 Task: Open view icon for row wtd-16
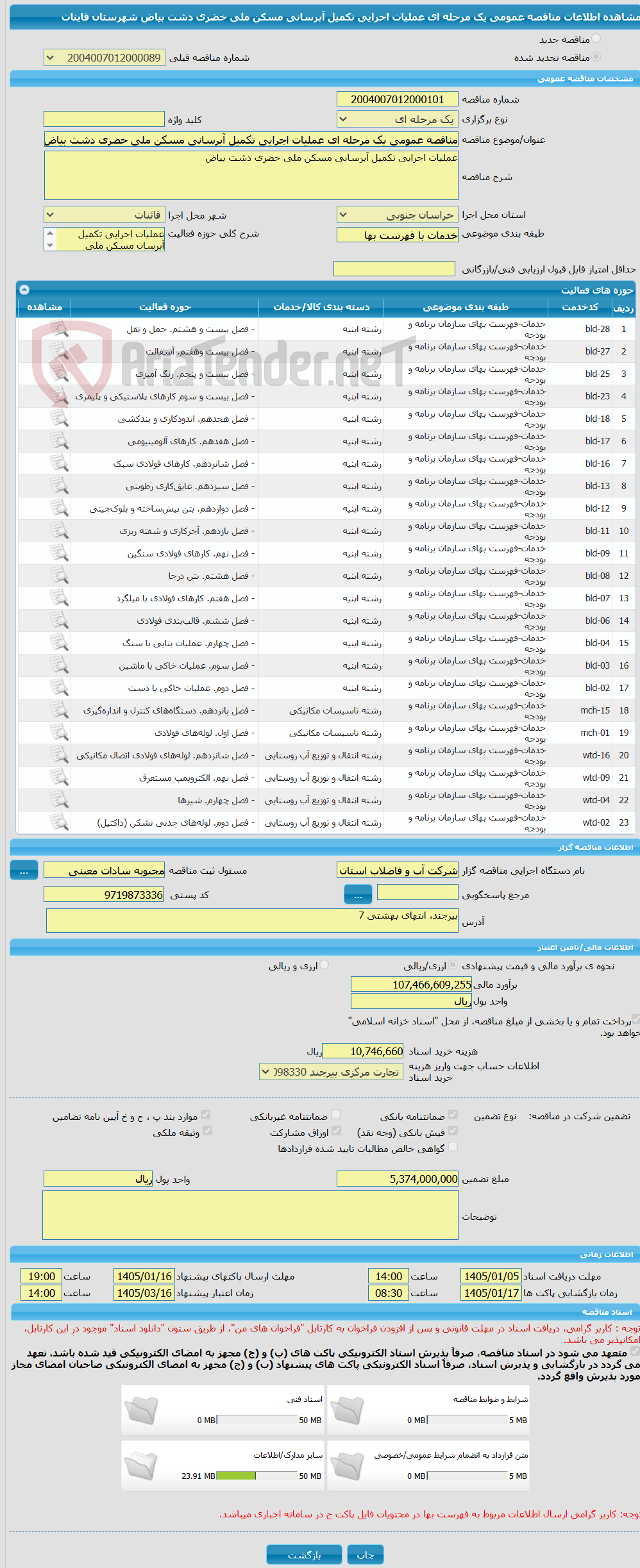point(59,755)
